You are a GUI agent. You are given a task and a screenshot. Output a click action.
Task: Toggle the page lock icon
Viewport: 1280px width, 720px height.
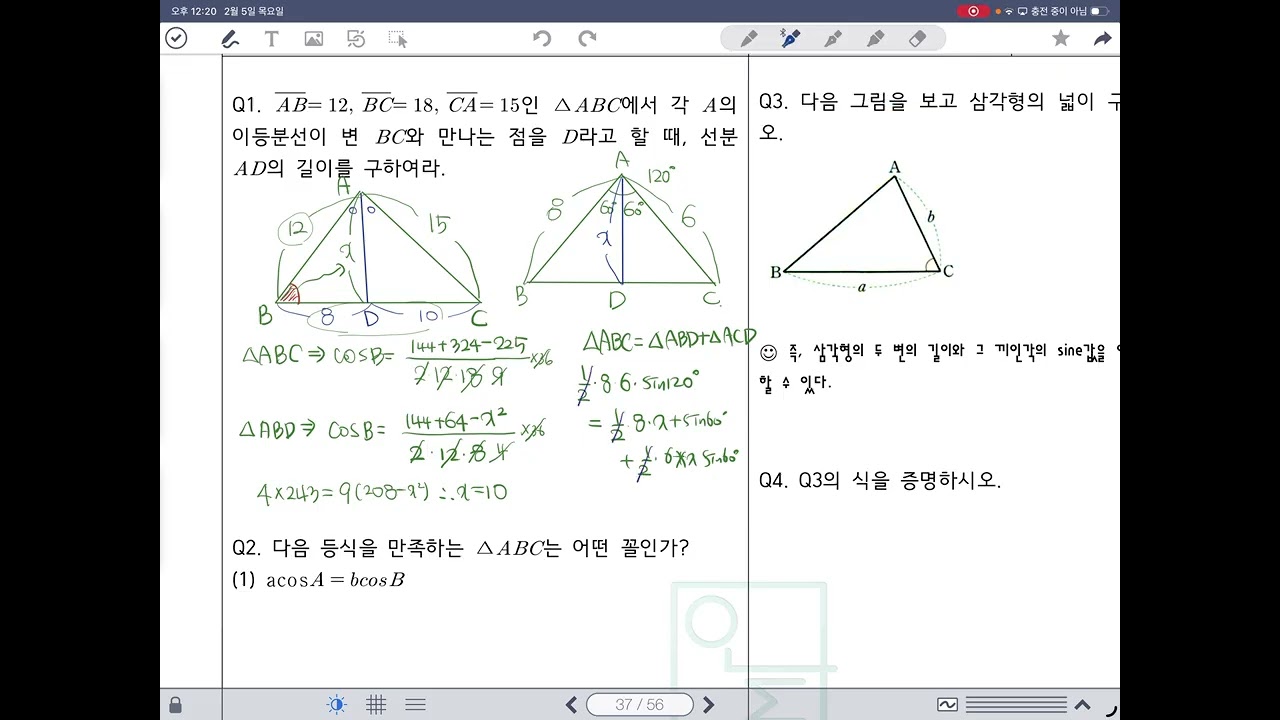(x=176, y=705)
